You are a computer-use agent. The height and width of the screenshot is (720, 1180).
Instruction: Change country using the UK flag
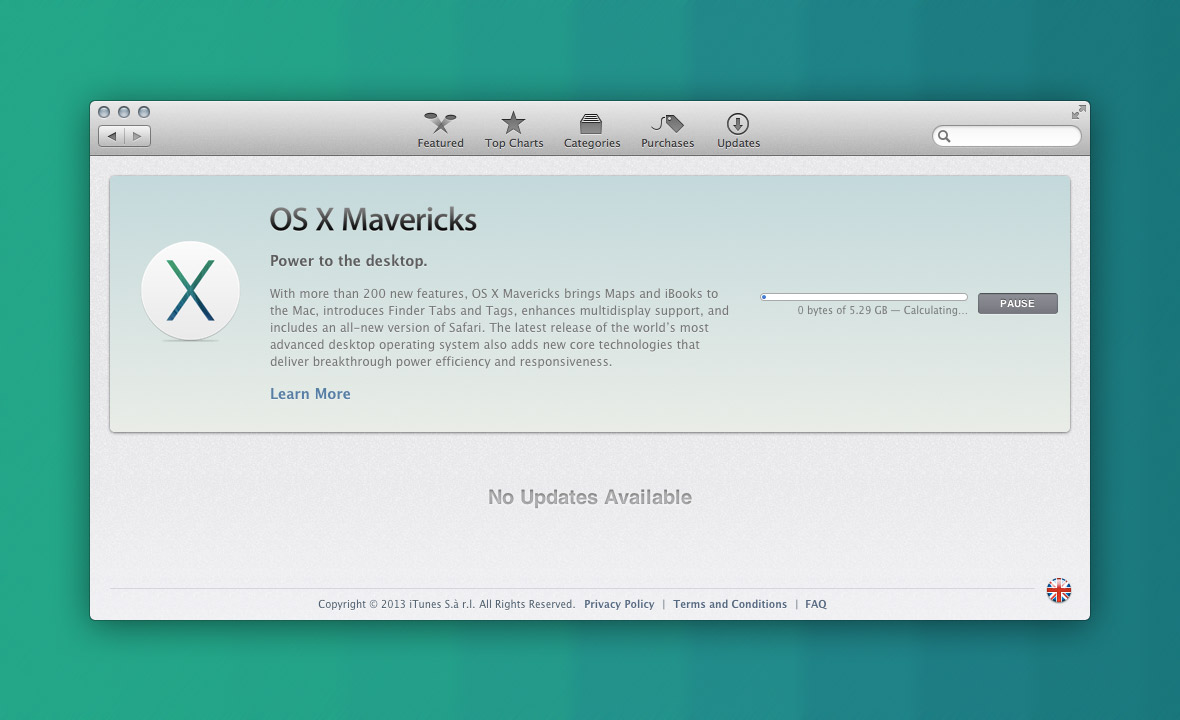1059,591
